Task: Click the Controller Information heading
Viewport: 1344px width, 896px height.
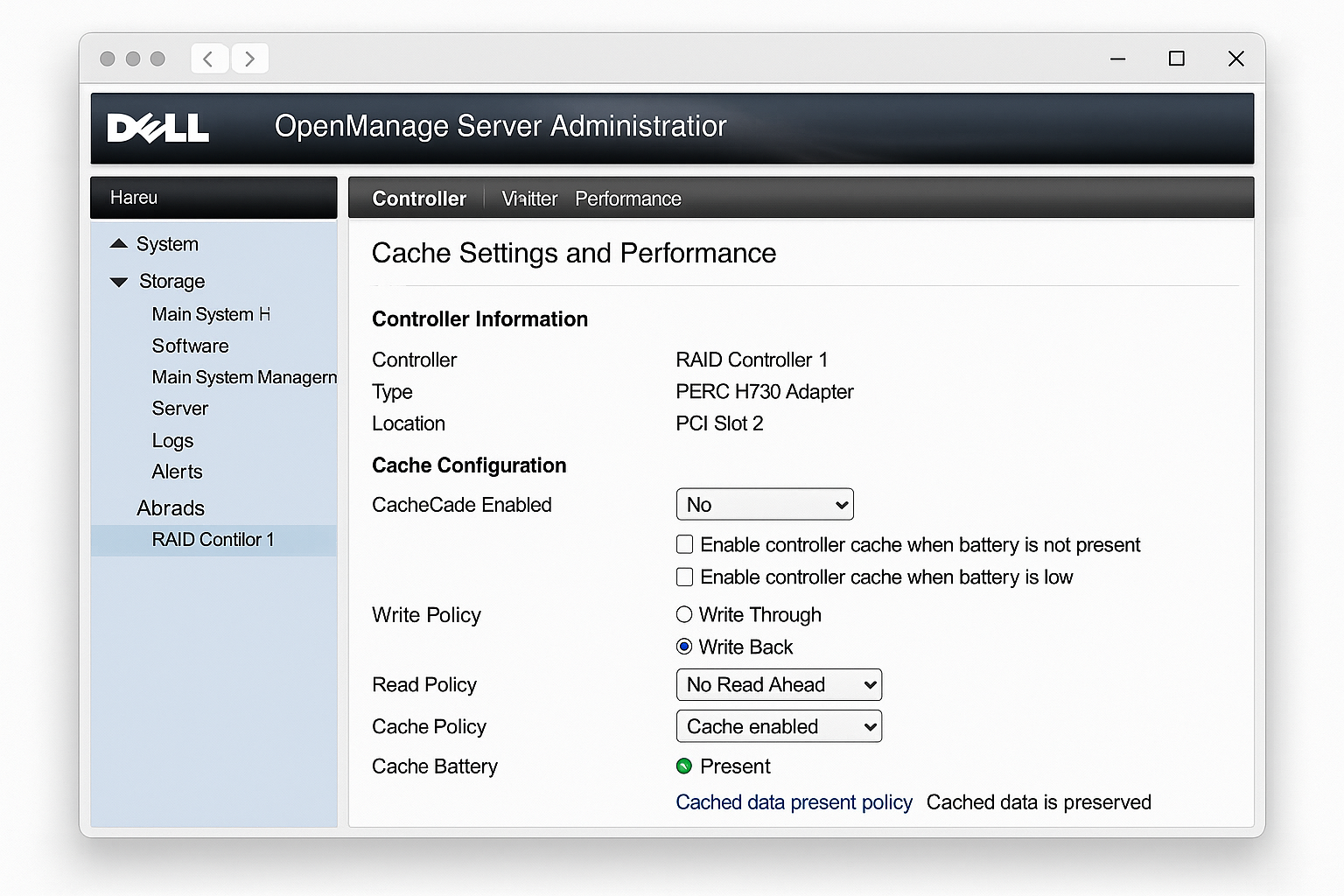Action: tap(479, 319)
